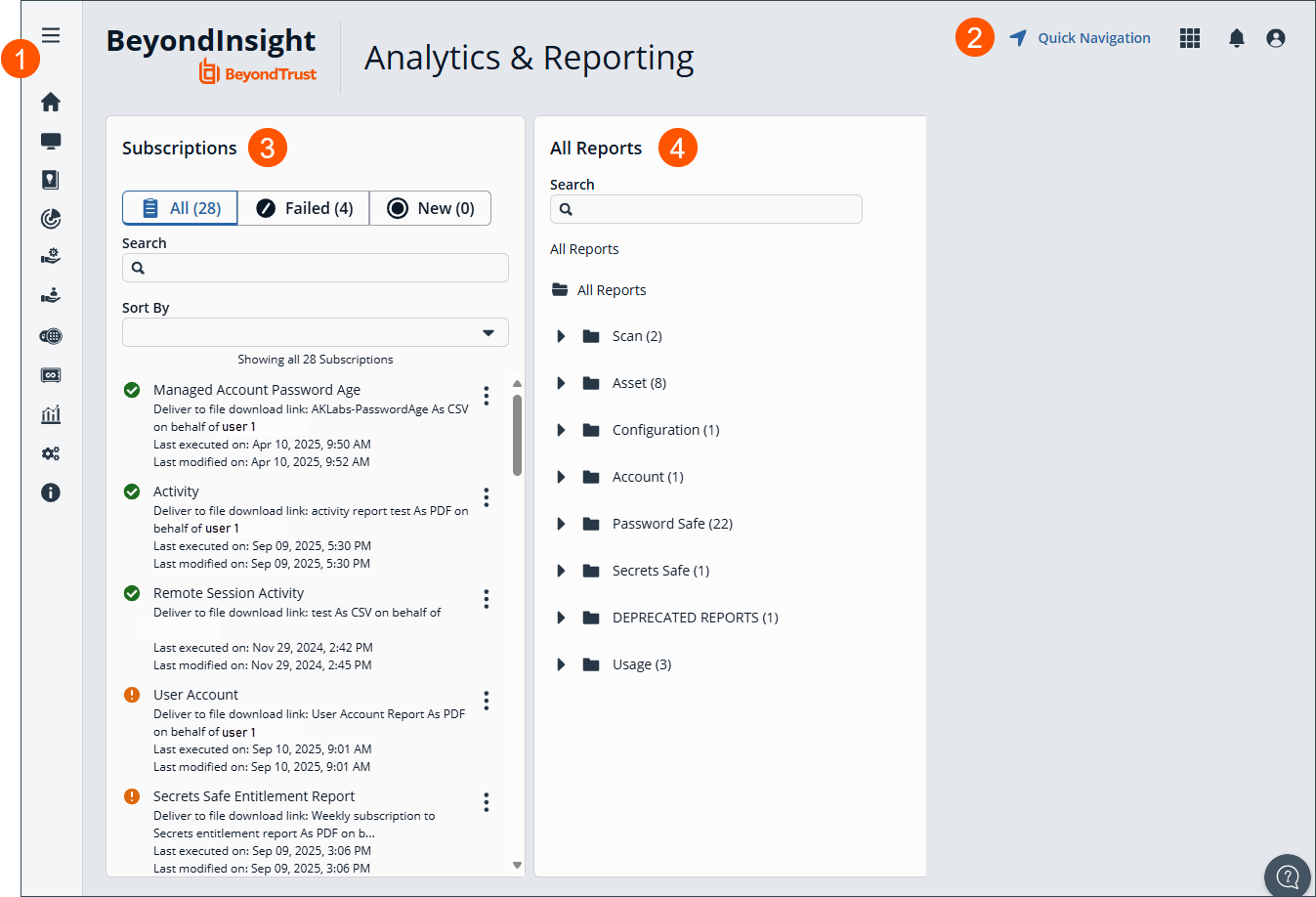
Task: Open options menu for Managed Account Password Age
Action: 487,396
